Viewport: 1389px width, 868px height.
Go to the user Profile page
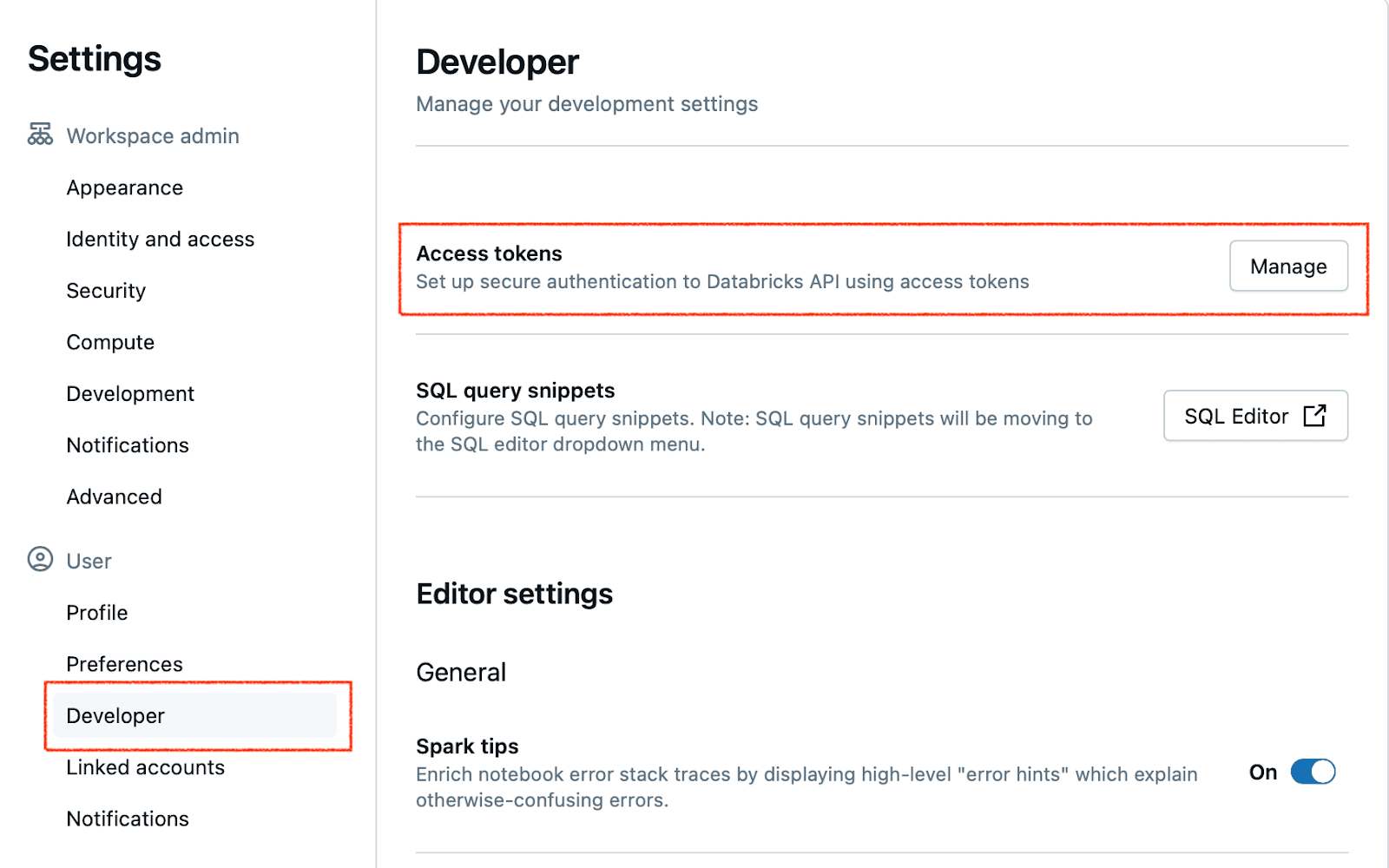97,613
